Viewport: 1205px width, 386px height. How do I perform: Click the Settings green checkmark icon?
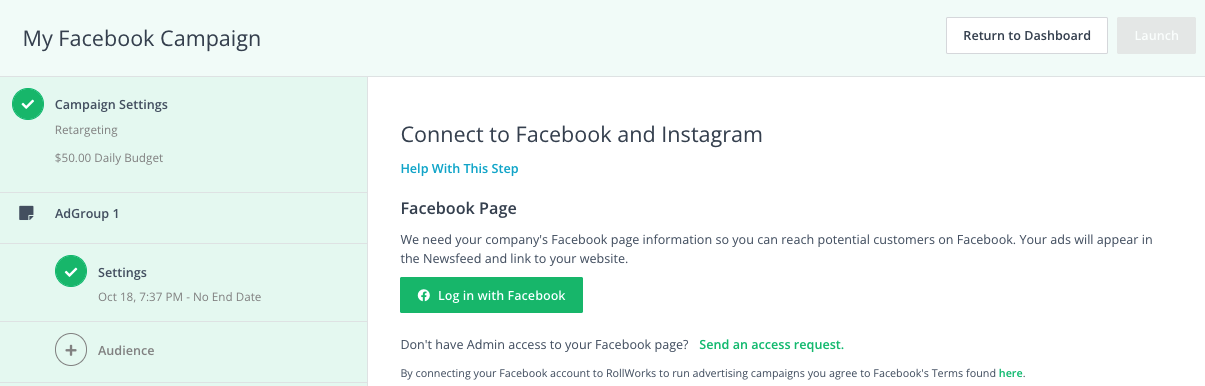(71, 272)
